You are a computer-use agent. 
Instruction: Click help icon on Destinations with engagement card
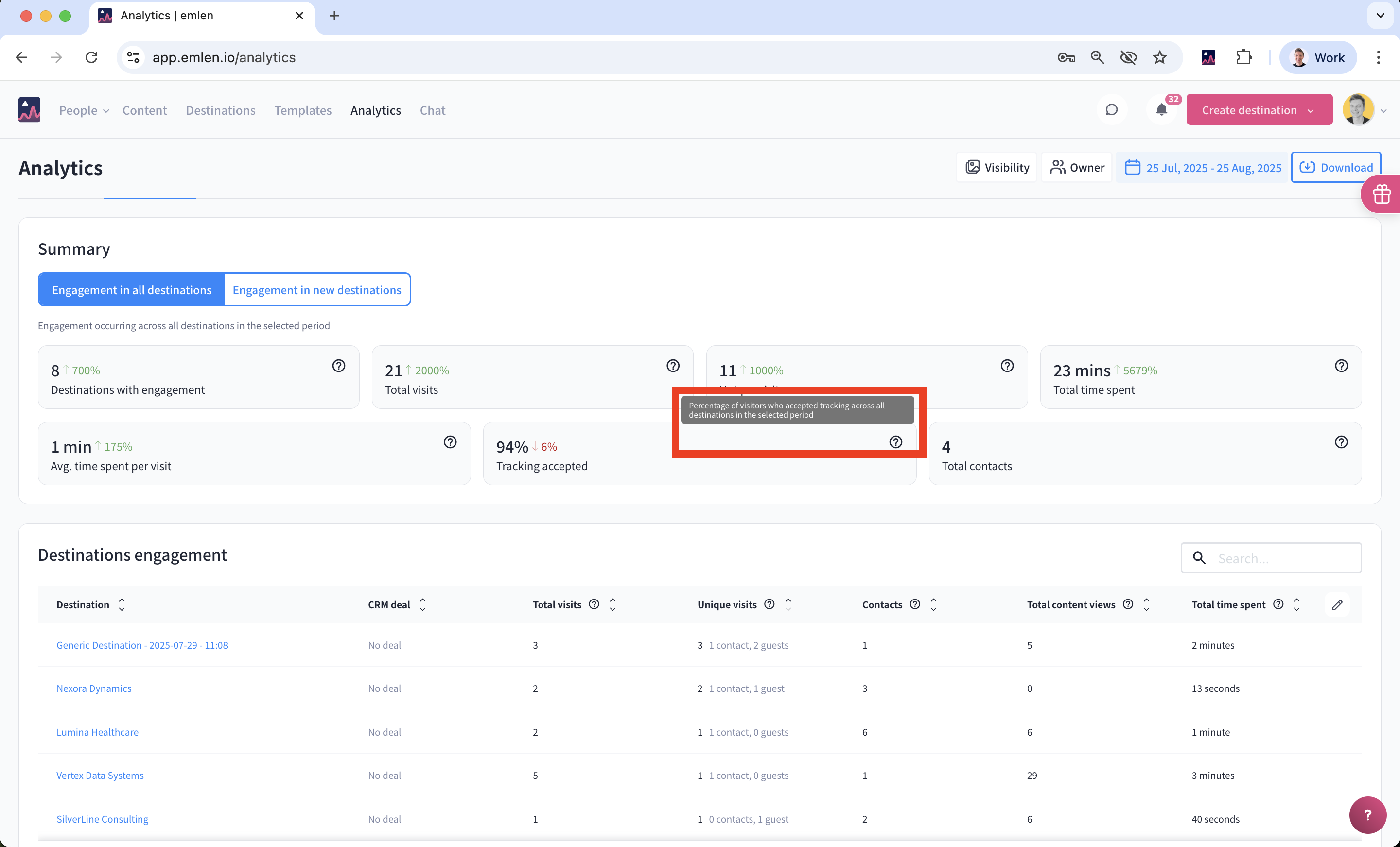click(339, 366)
